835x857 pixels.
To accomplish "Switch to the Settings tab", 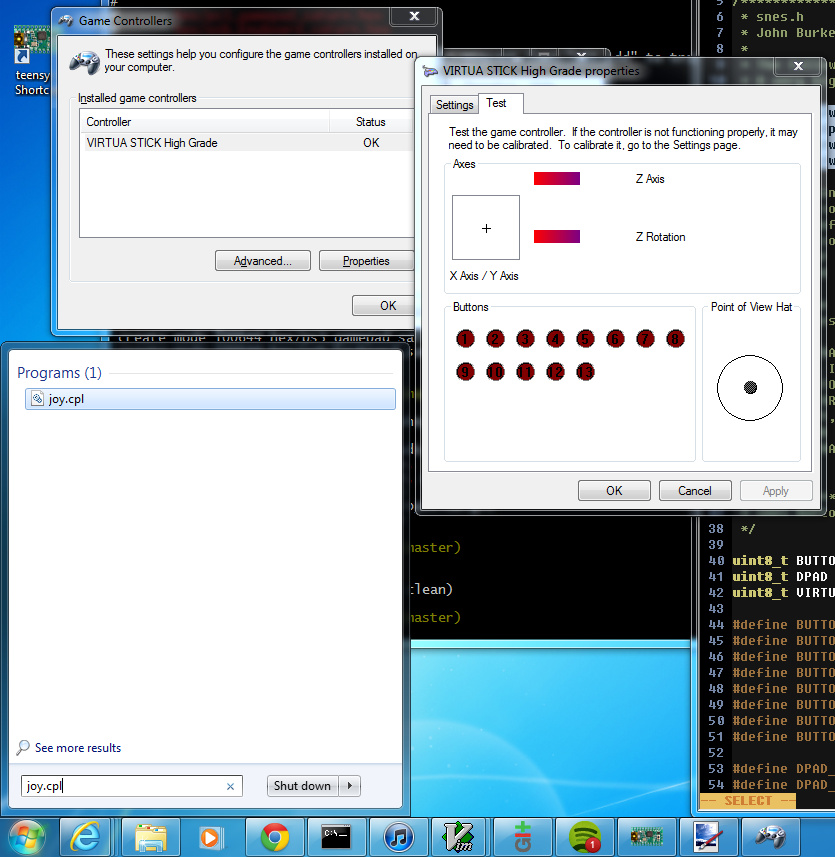I will coord(454,104).
